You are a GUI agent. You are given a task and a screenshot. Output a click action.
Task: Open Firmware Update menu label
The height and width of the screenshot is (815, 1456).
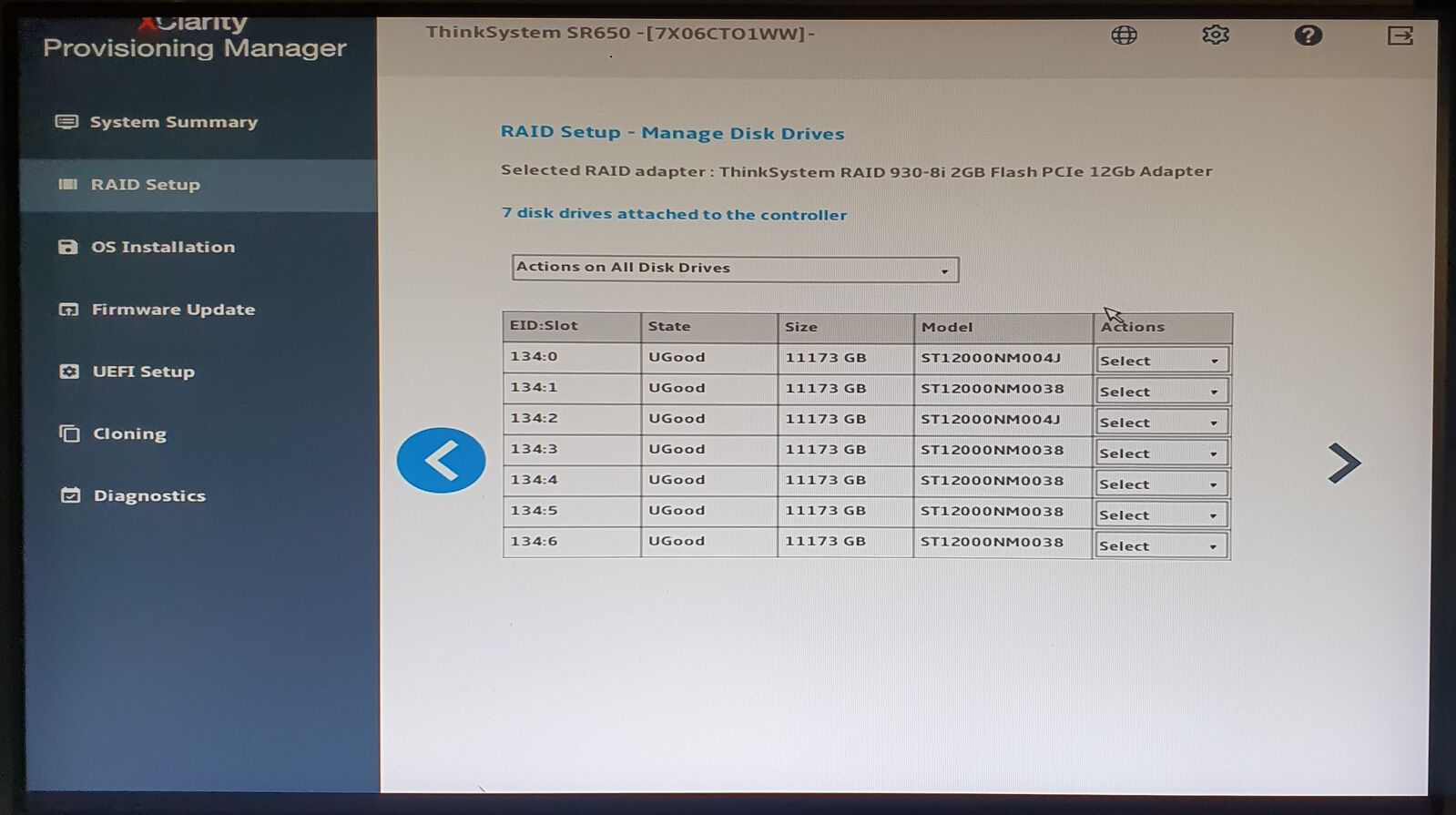click(x=173, y=310)
